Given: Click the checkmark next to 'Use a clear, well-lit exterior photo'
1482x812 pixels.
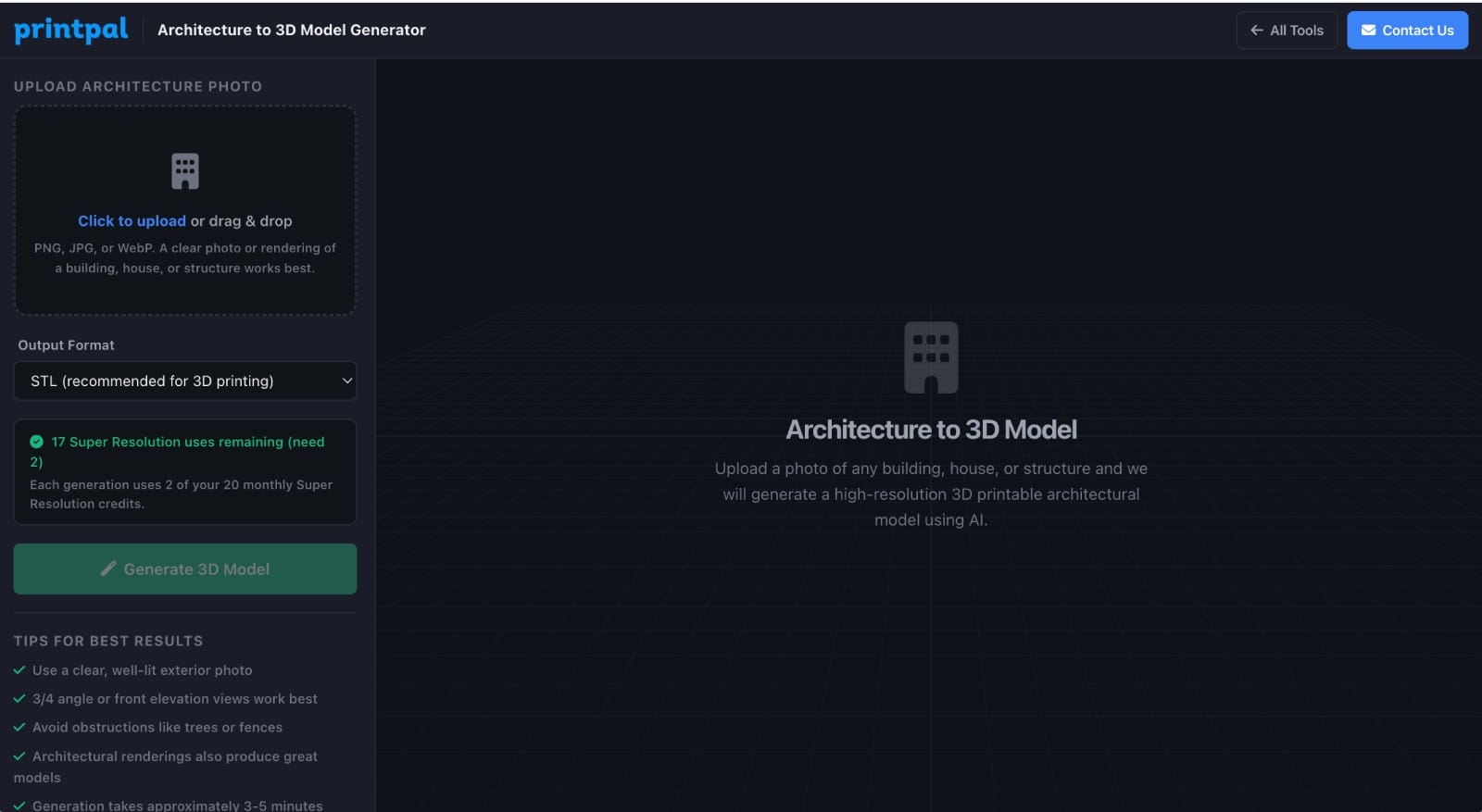Looking at the screenshot, I should click(19, 670).
